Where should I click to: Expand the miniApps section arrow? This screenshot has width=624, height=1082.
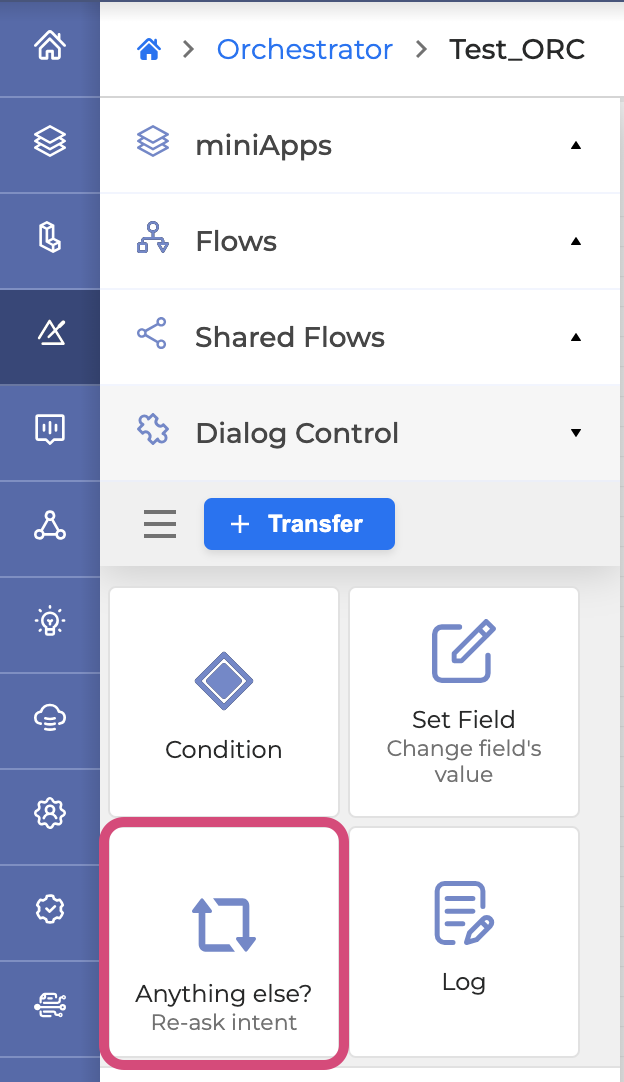coord(575,145)
